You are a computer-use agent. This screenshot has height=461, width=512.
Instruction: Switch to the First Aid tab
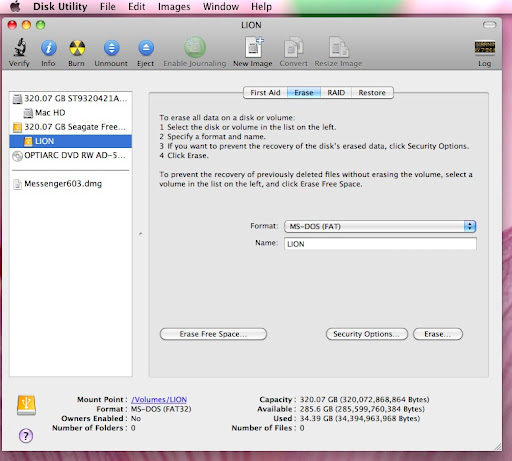[265, 93]
